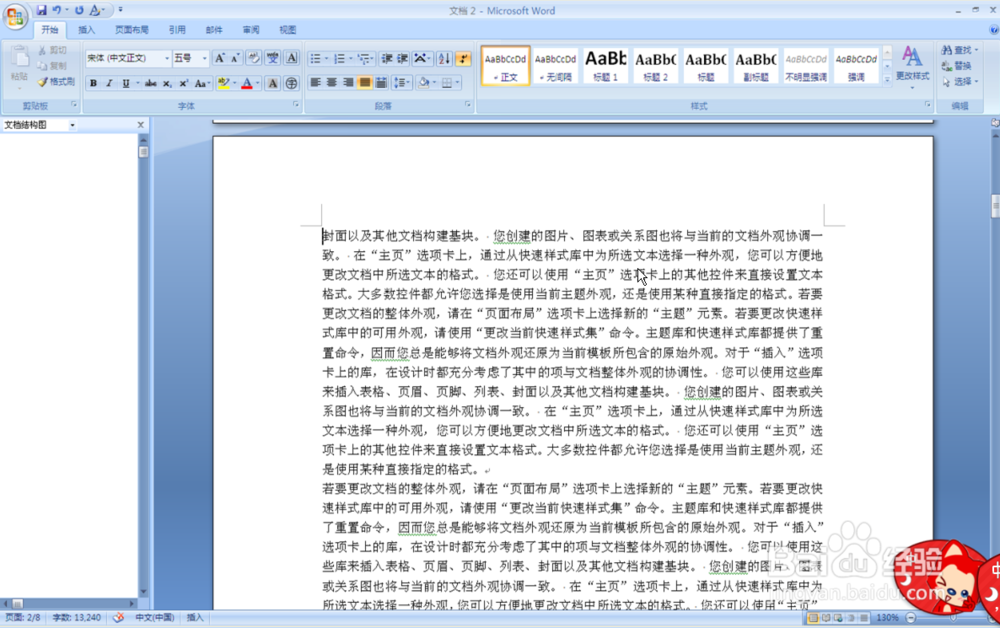This screenshot has width=1000, height=628.
Task: Sort the text using the A-Z icon
Action: (x=445, y=59)
